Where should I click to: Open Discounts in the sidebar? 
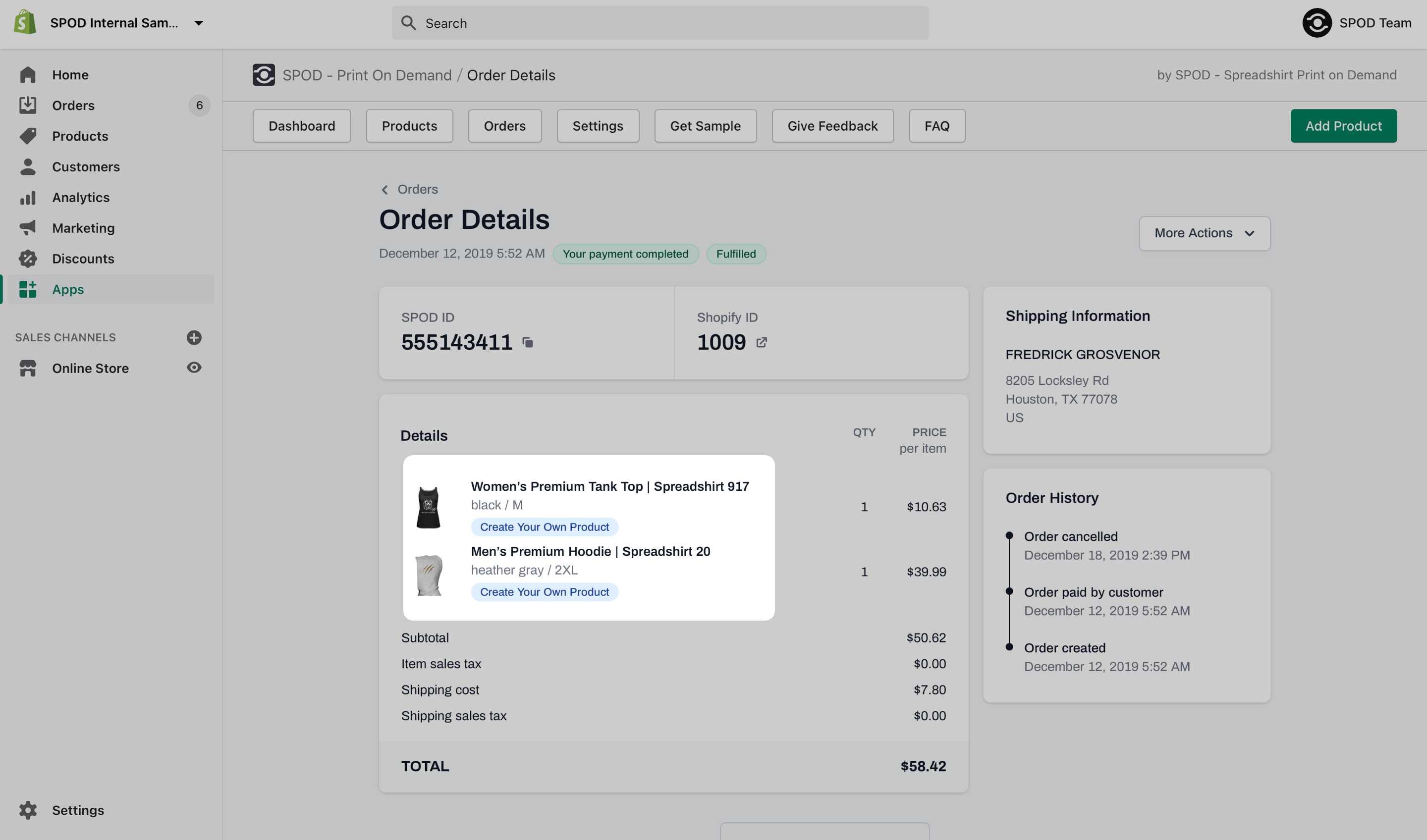click(83, 258)
